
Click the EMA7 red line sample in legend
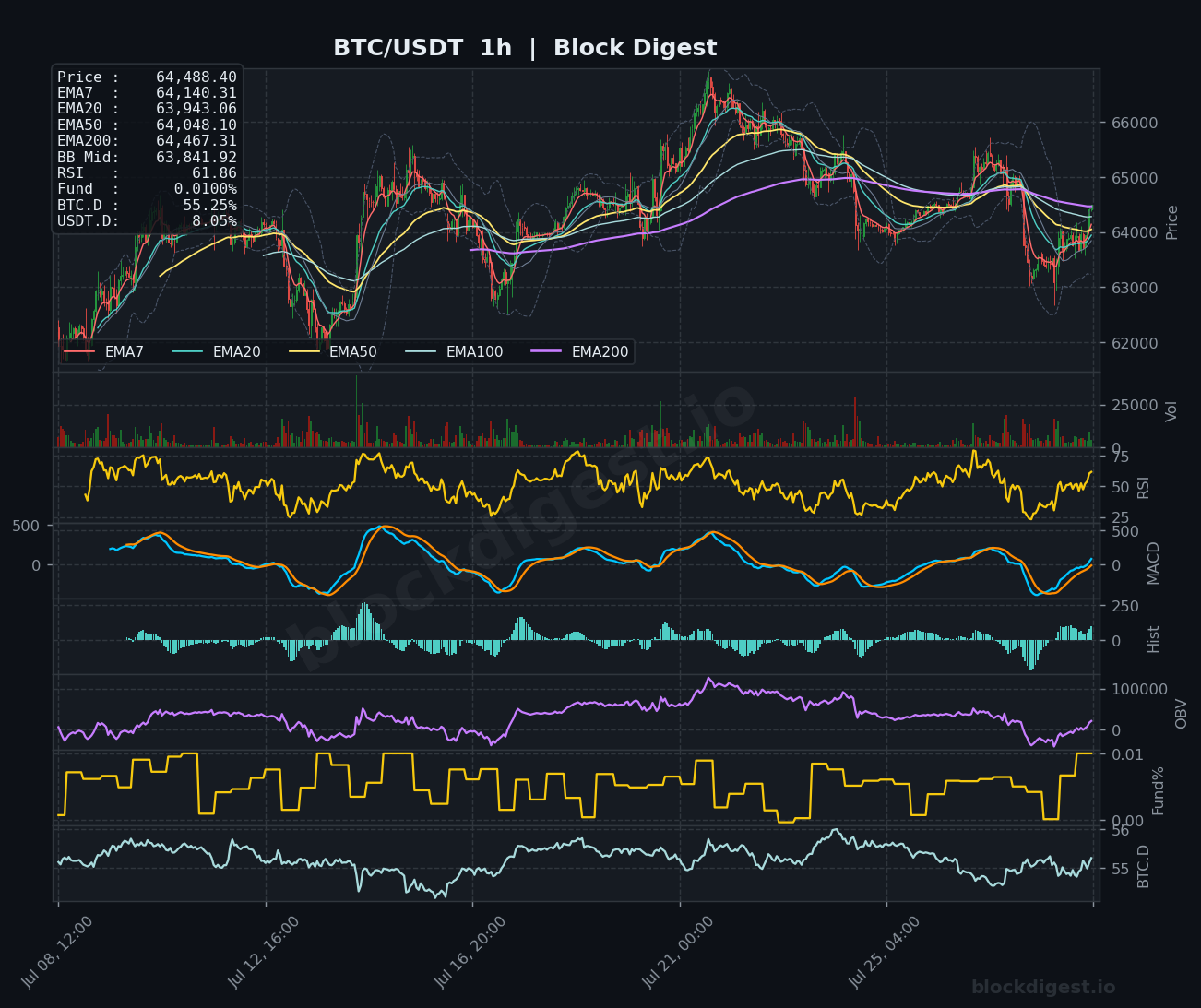click(79, 352)
